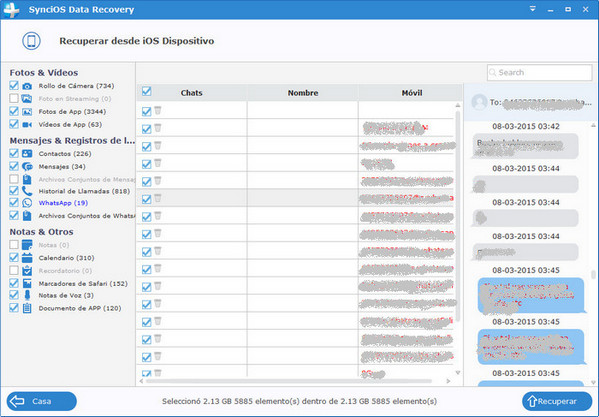Screen dimensions: 599x417
Task: Uncheck the Calendario checkbox
Action: click(14, 257)
